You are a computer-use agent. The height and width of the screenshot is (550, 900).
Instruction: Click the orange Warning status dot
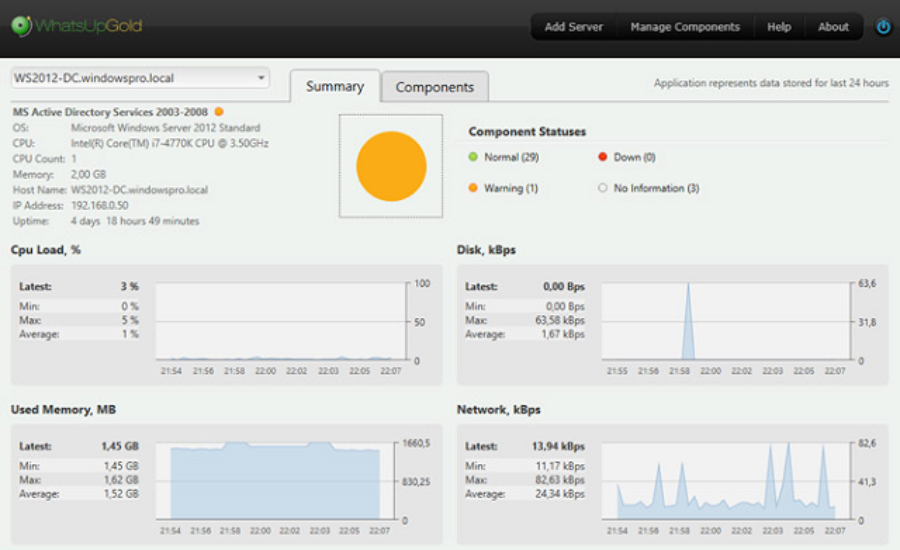(x=473, y=188)
